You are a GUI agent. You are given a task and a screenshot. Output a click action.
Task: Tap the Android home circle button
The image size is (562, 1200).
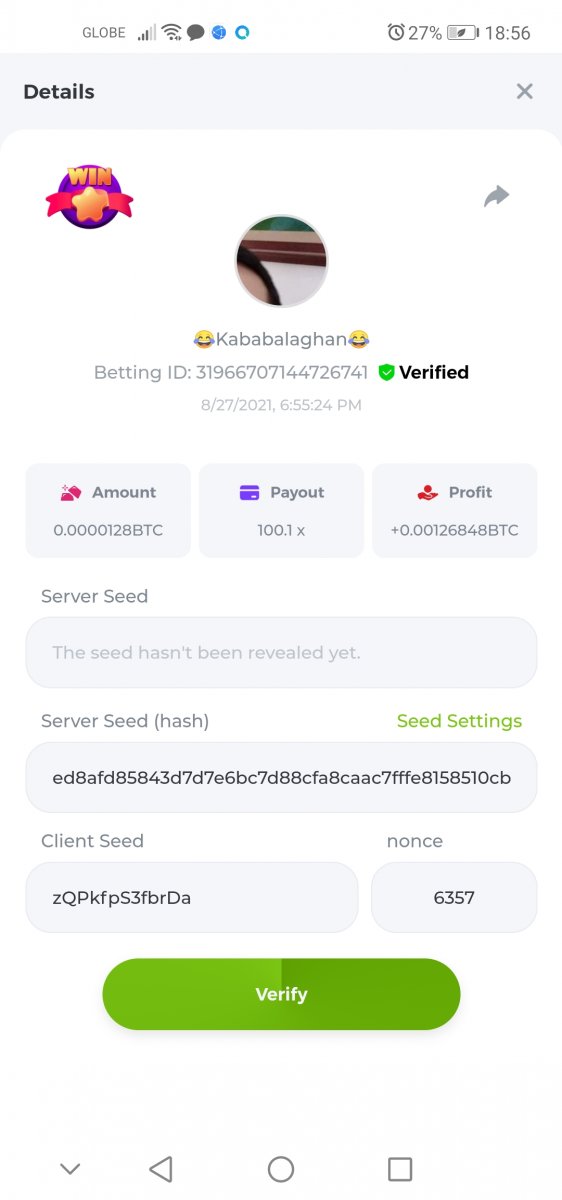(x=281, y=1169)
